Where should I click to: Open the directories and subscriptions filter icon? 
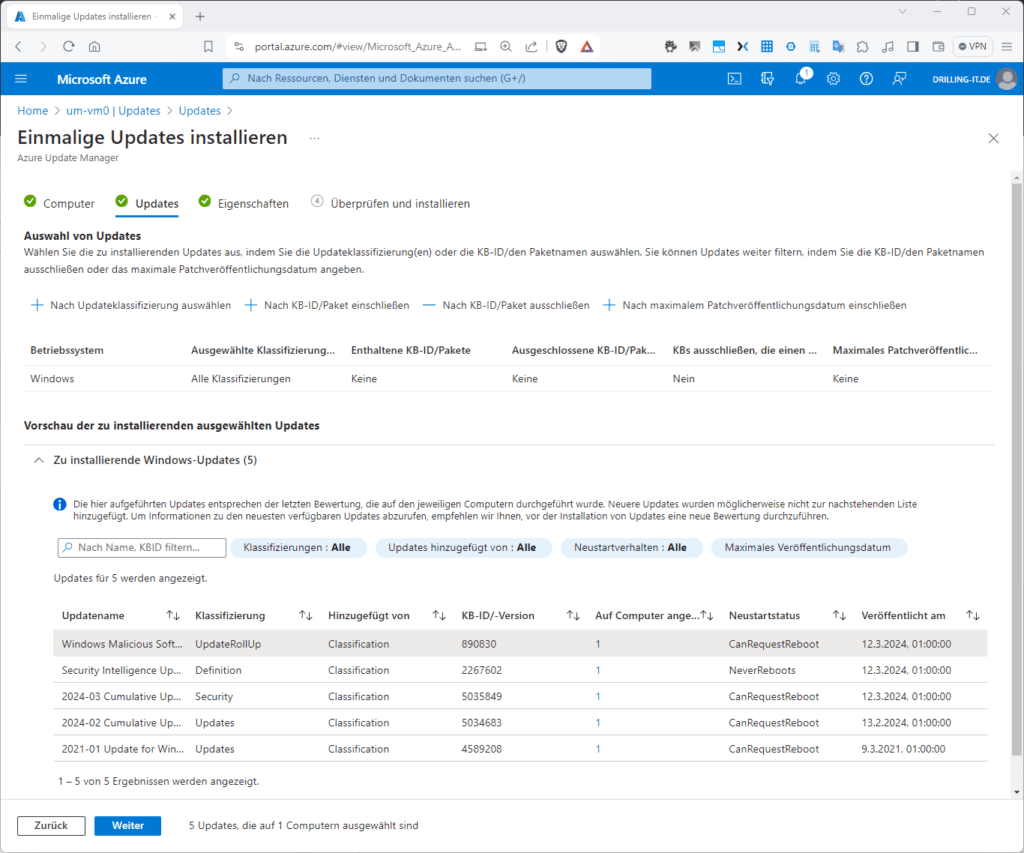point(767,79)
